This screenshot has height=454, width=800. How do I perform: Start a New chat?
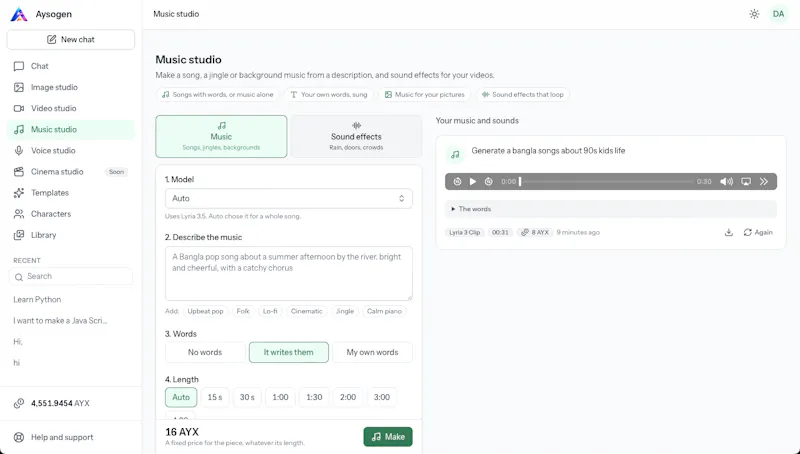coord(70,39)
